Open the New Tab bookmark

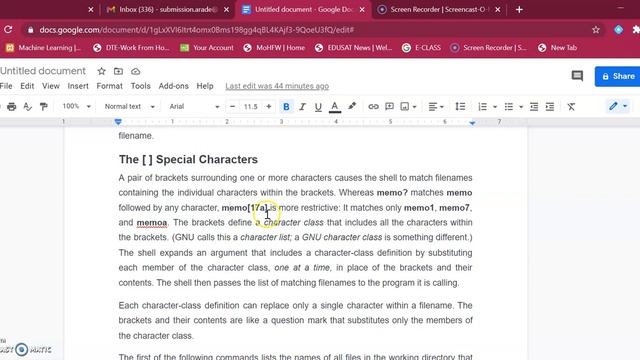point(558,48)
